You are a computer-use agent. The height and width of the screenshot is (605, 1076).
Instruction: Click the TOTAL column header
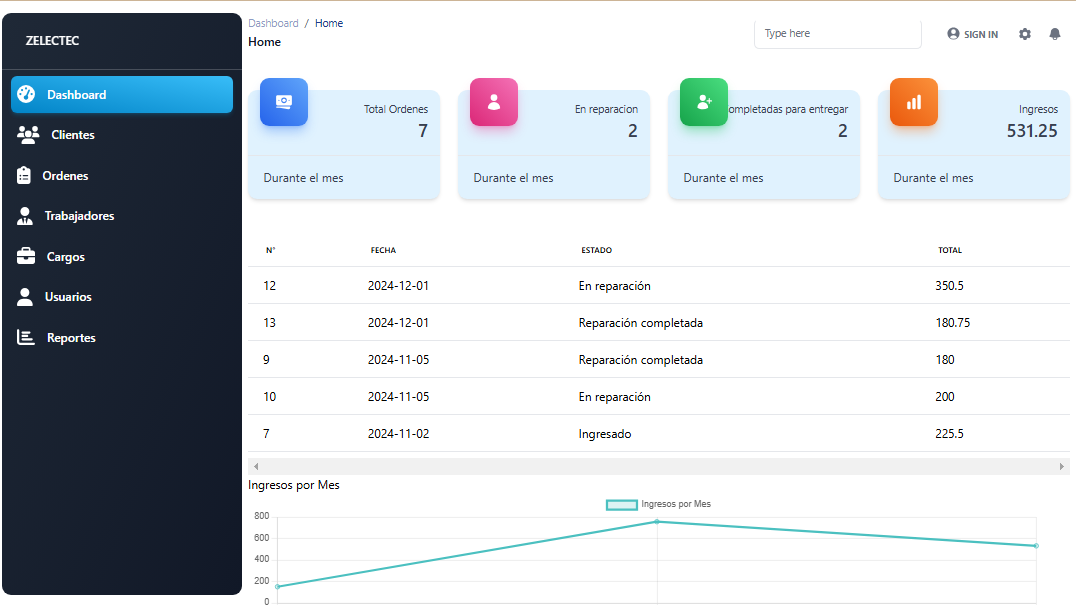click(950, 250)
